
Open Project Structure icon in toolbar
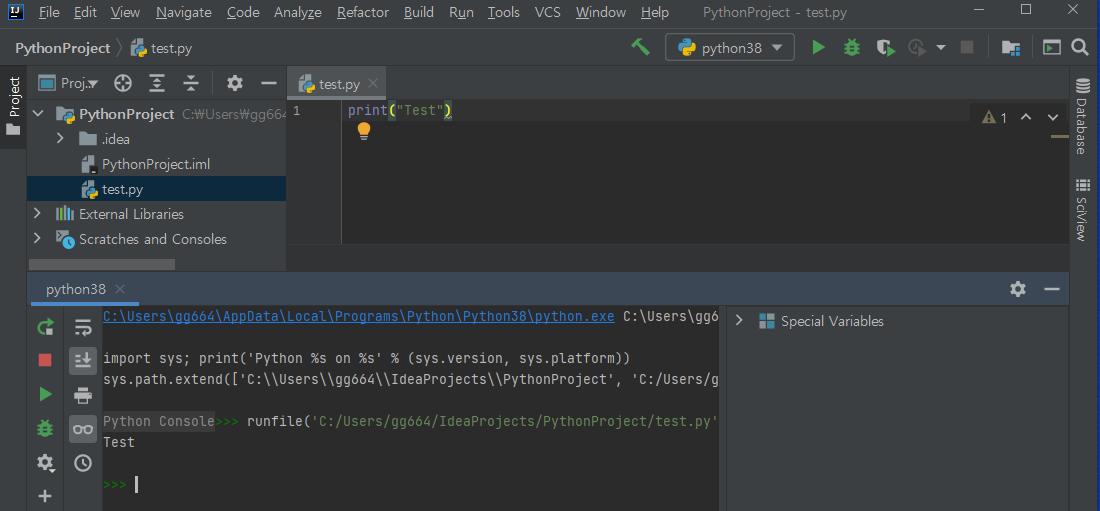click(1010, 48)
